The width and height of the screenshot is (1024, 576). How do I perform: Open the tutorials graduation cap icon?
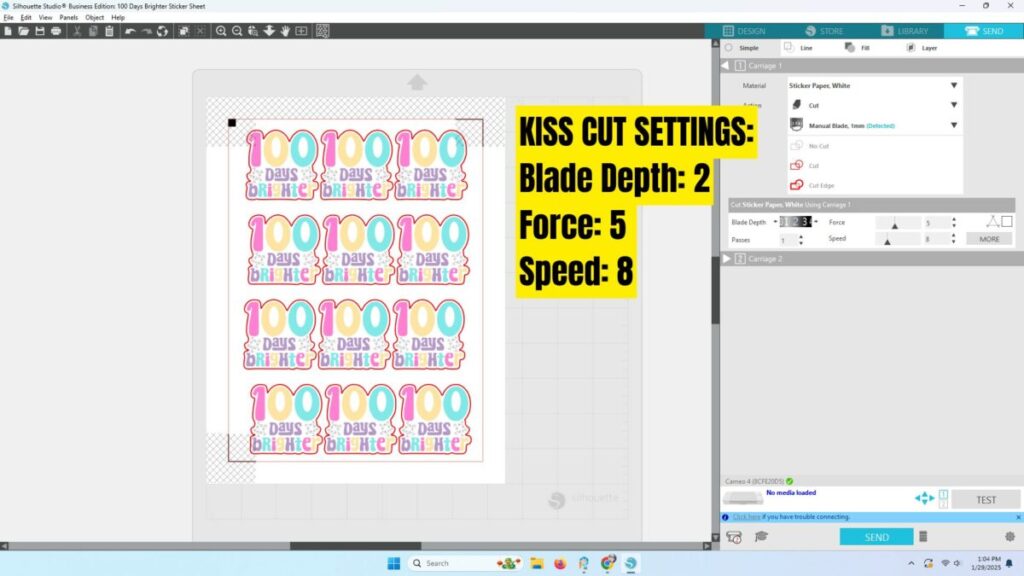761,536
